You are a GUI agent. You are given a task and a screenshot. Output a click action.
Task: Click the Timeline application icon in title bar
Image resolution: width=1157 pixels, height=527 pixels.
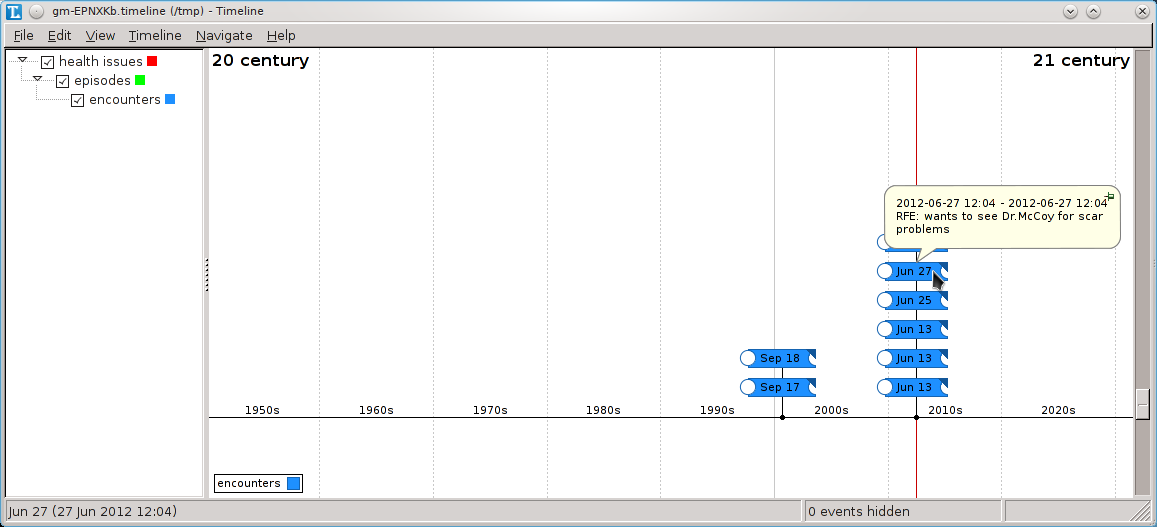pyautogui.click(x=13, y=11)
